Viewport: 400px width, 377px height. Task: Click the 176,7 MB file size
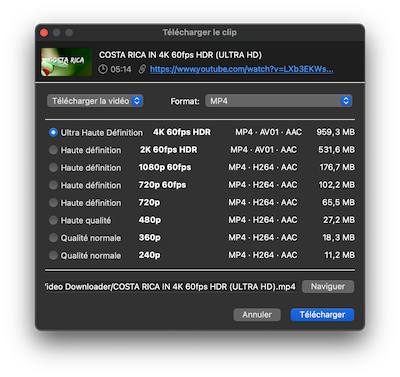click(x=337, y=167)
